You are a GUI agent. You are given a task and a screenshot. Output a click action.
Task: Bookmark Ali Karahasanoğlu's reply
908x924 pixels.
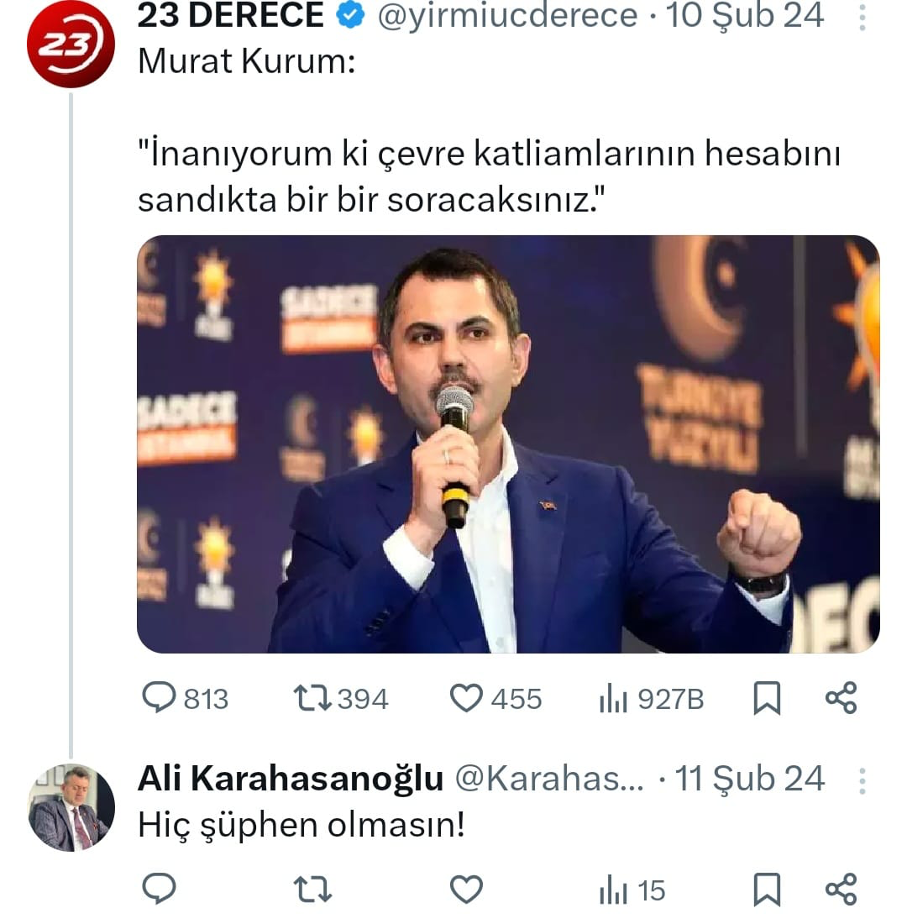pyautogui.click(x=766, y=888)
